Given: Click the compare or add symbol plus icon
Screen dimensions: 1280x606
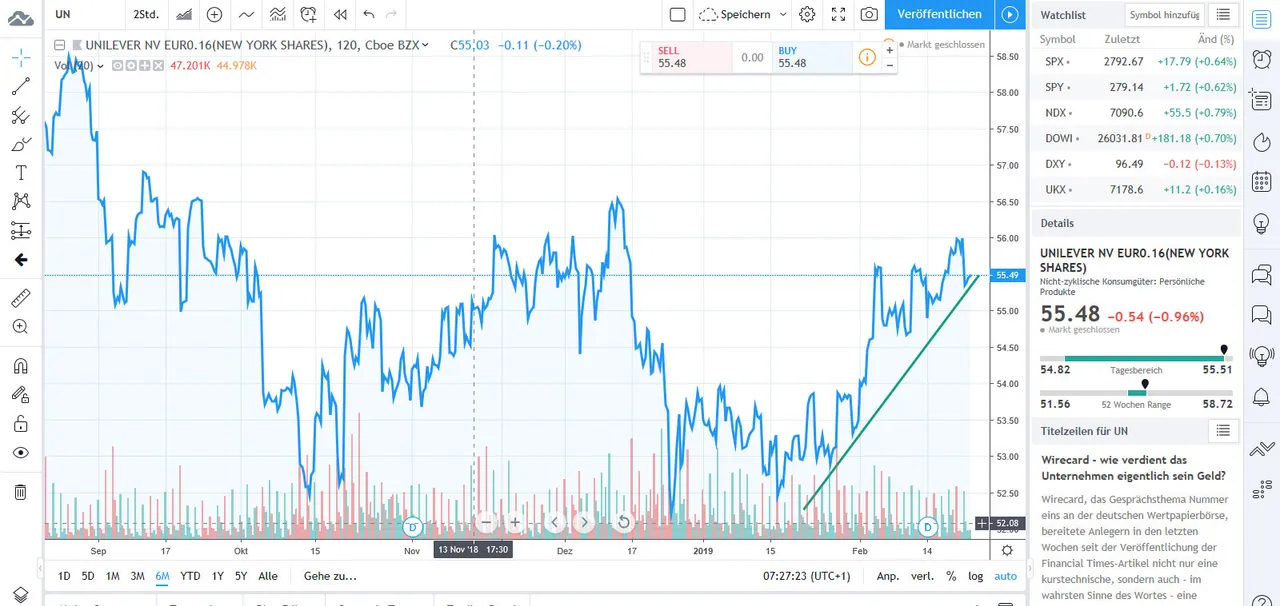Looking at the screenshot, I should point(214,14).
